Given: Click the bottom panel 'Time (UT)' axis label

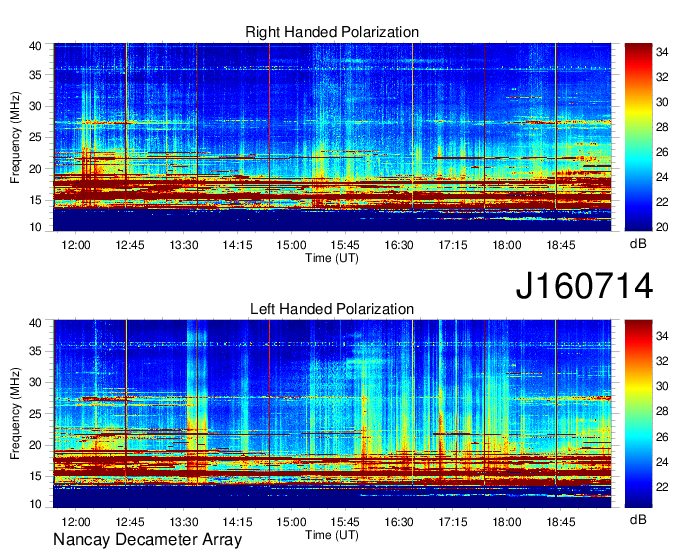Looking at the screenshot, I should pyautogui.click(x=332, y=535).
